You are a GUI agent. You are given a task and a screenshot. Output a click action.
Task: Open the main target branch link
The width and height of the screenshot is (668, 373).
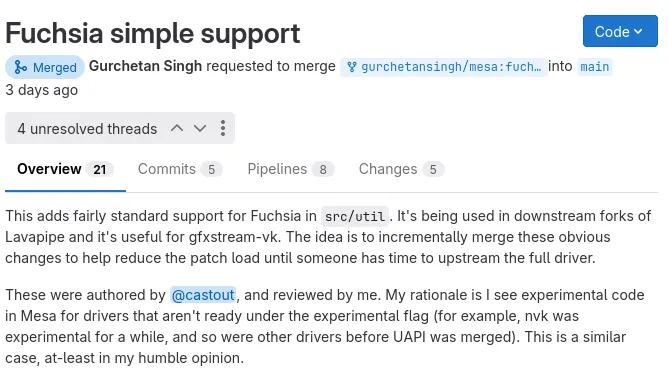click(595, 67)
